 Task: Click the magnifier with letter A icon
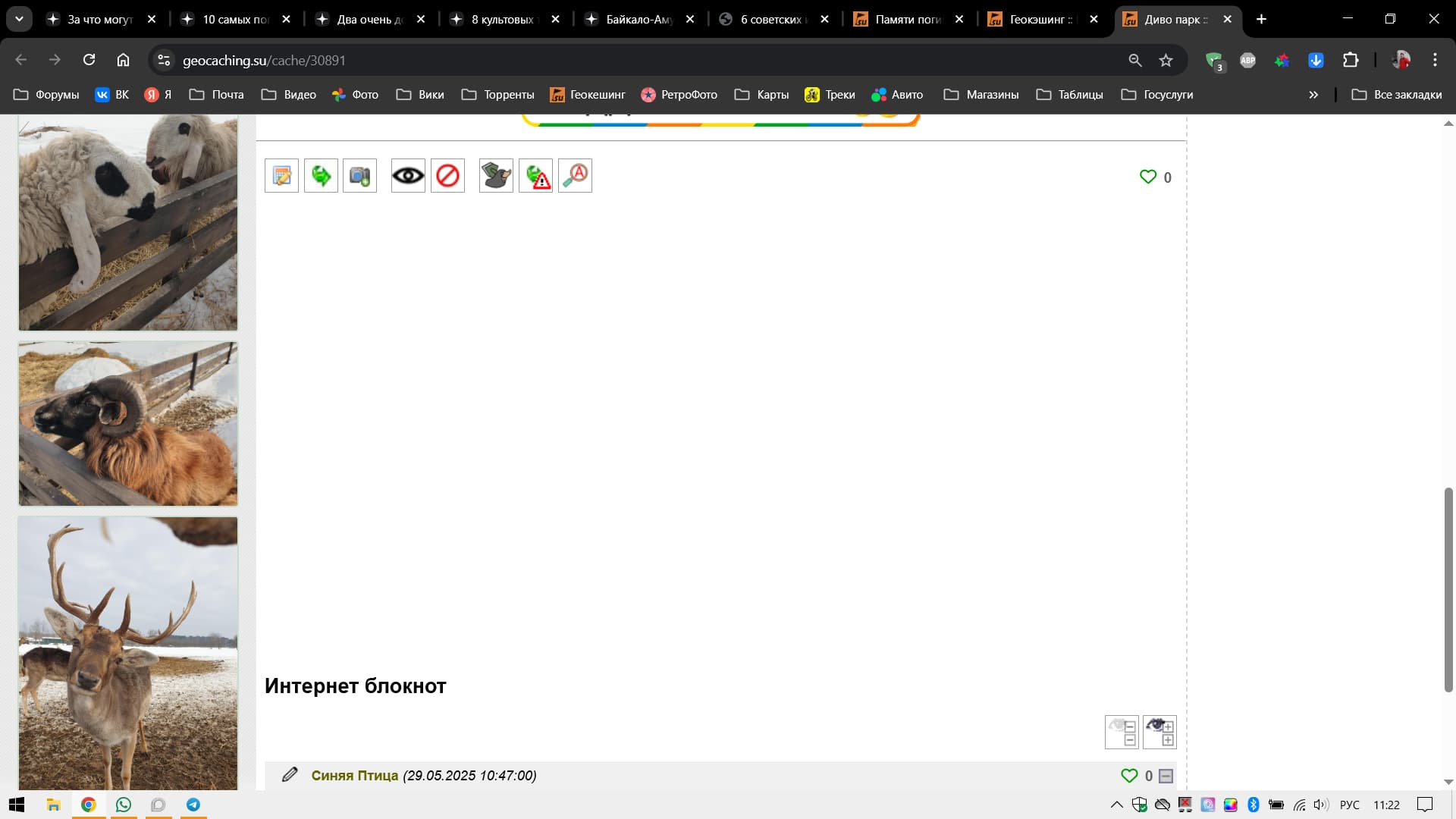pos(575,176)
